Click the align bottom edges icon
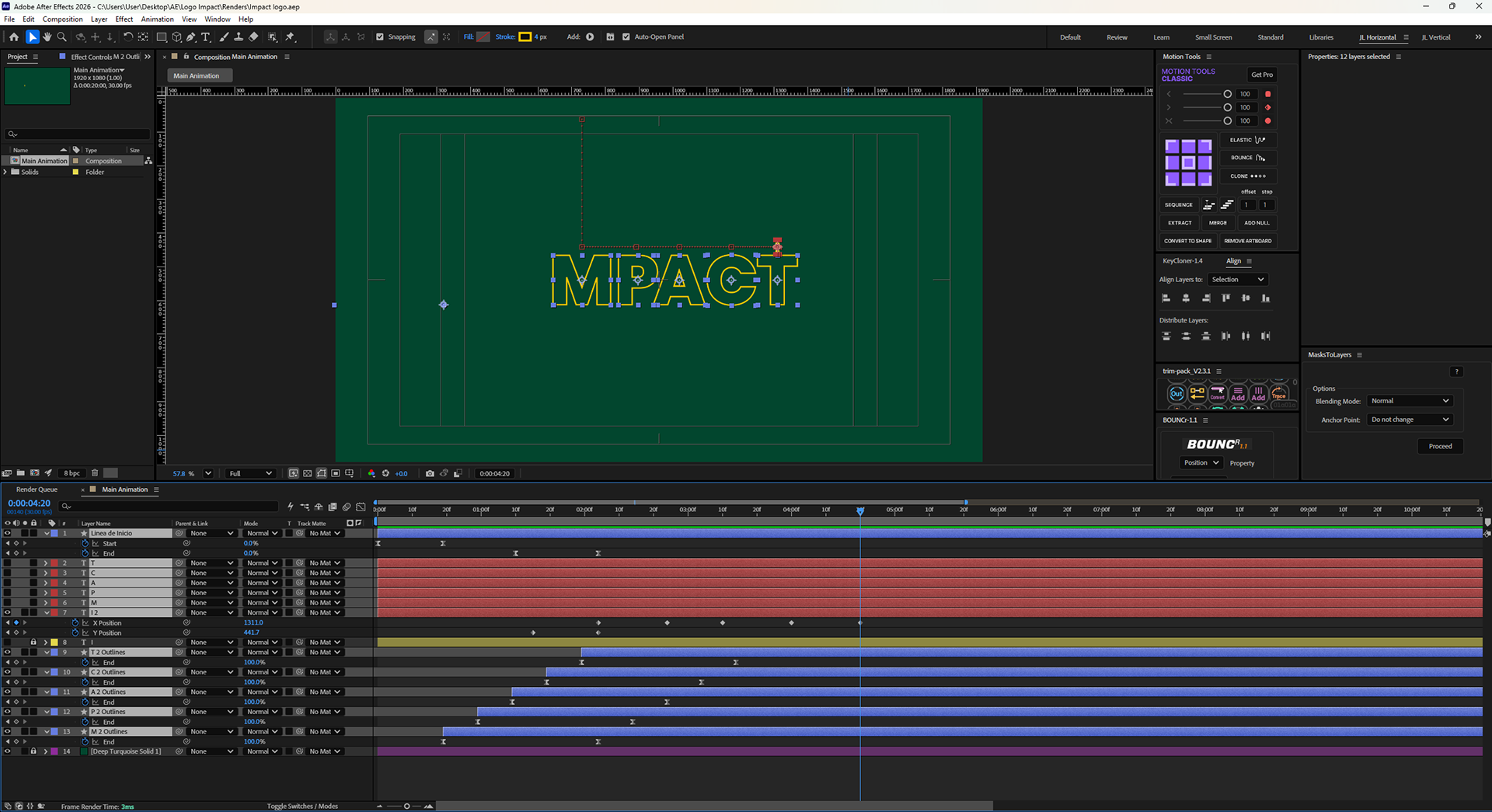The image size is (1492, 812). (x=1266, y=298)
